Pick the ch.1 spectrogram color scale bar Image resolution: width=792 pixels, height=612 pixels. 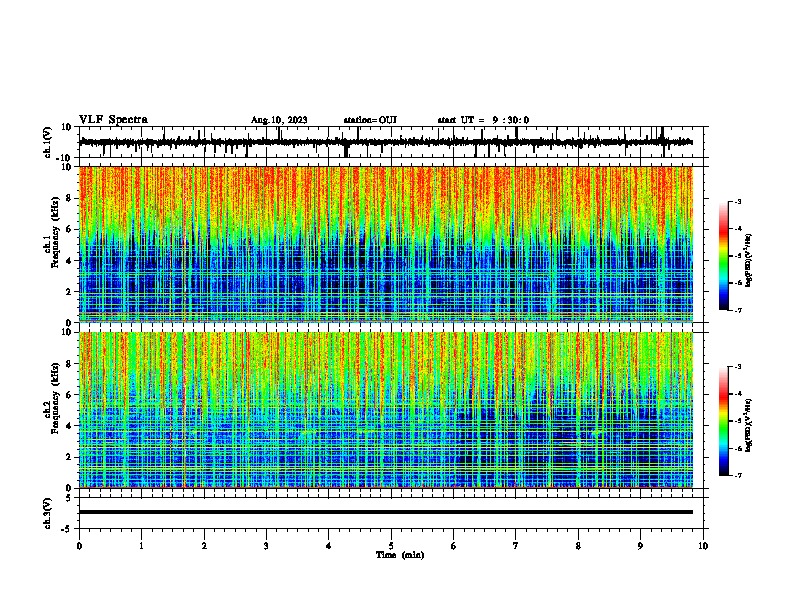point(724,256)
